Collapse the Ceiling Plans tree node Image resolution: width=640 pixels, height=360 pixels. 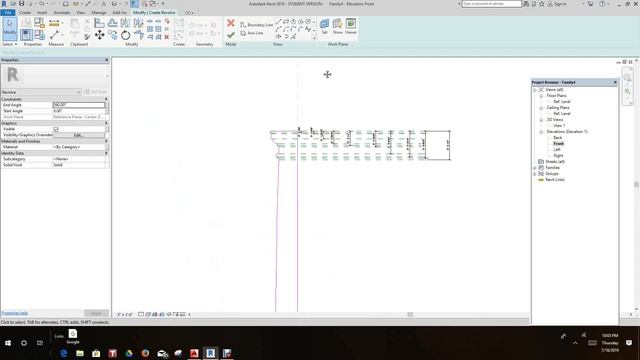(541, 108)
